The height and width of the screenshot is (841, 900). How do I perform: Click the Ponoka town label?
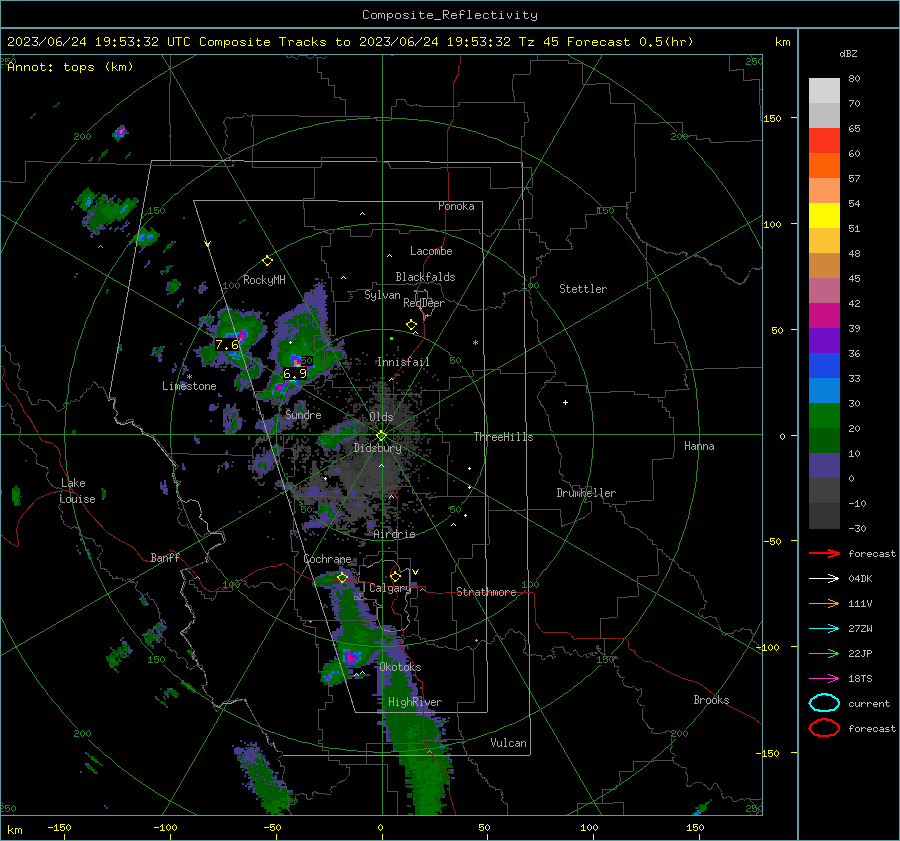pos(456,206)
